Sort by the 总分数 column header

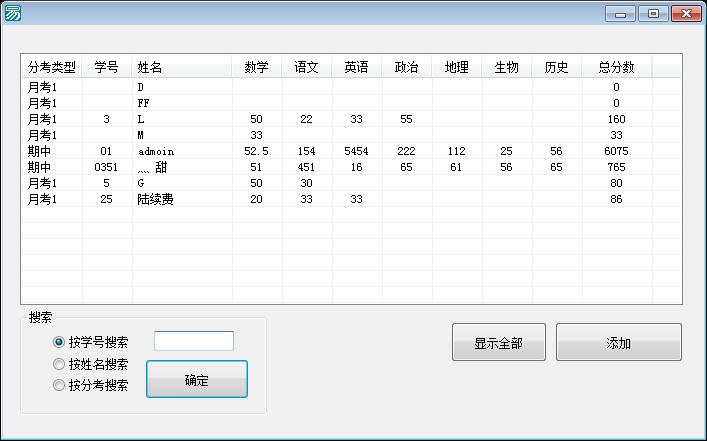pyautogui.click(x=616, y=67)
